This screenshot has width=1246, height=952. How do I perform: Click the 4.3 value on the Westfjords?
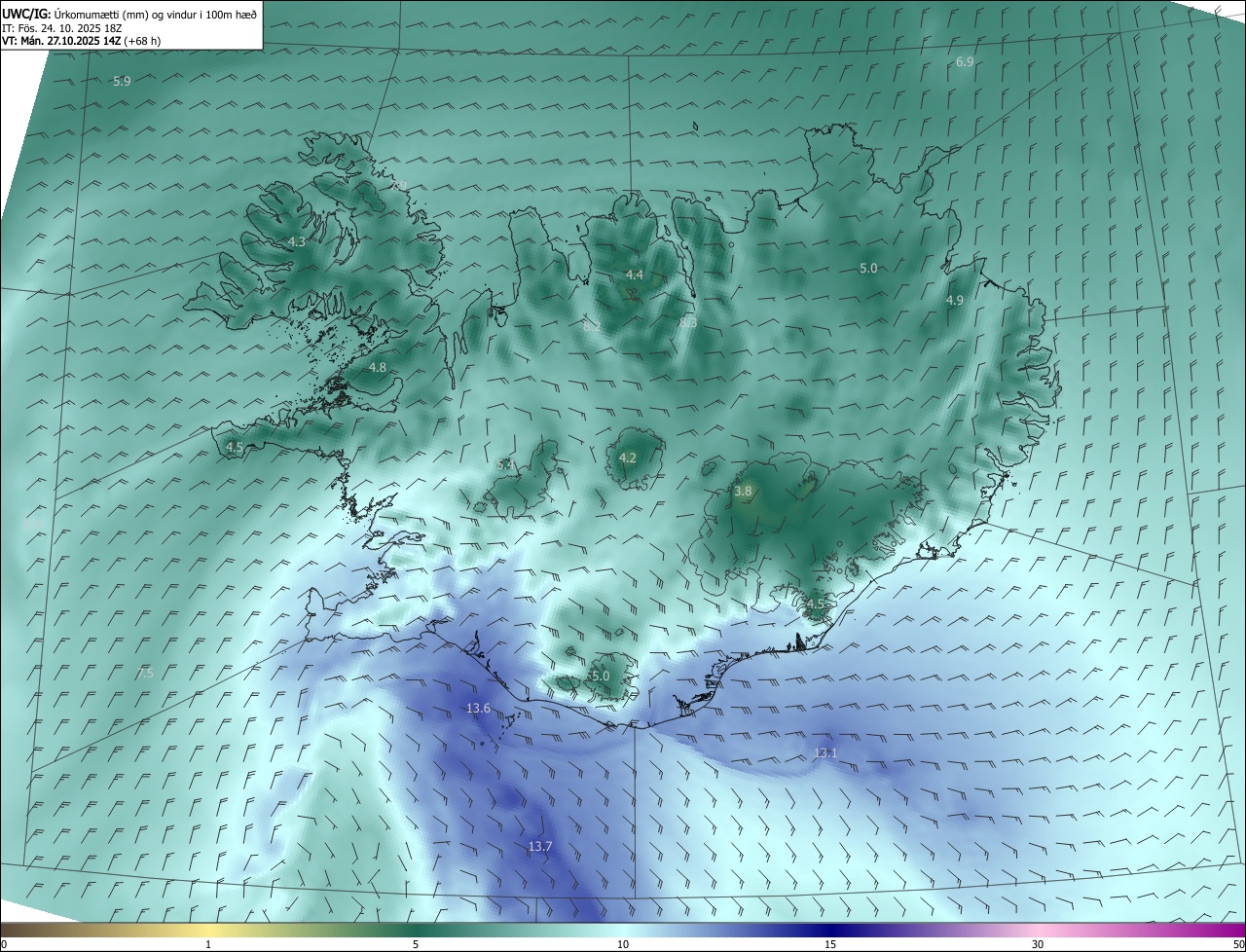coord(297,242)
